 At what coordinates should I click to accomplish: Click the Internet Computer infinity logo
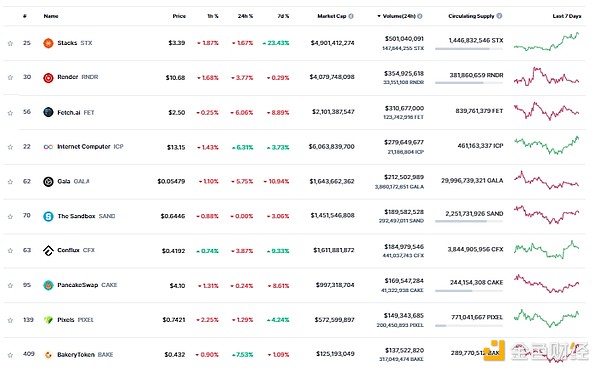coord(48,147)
